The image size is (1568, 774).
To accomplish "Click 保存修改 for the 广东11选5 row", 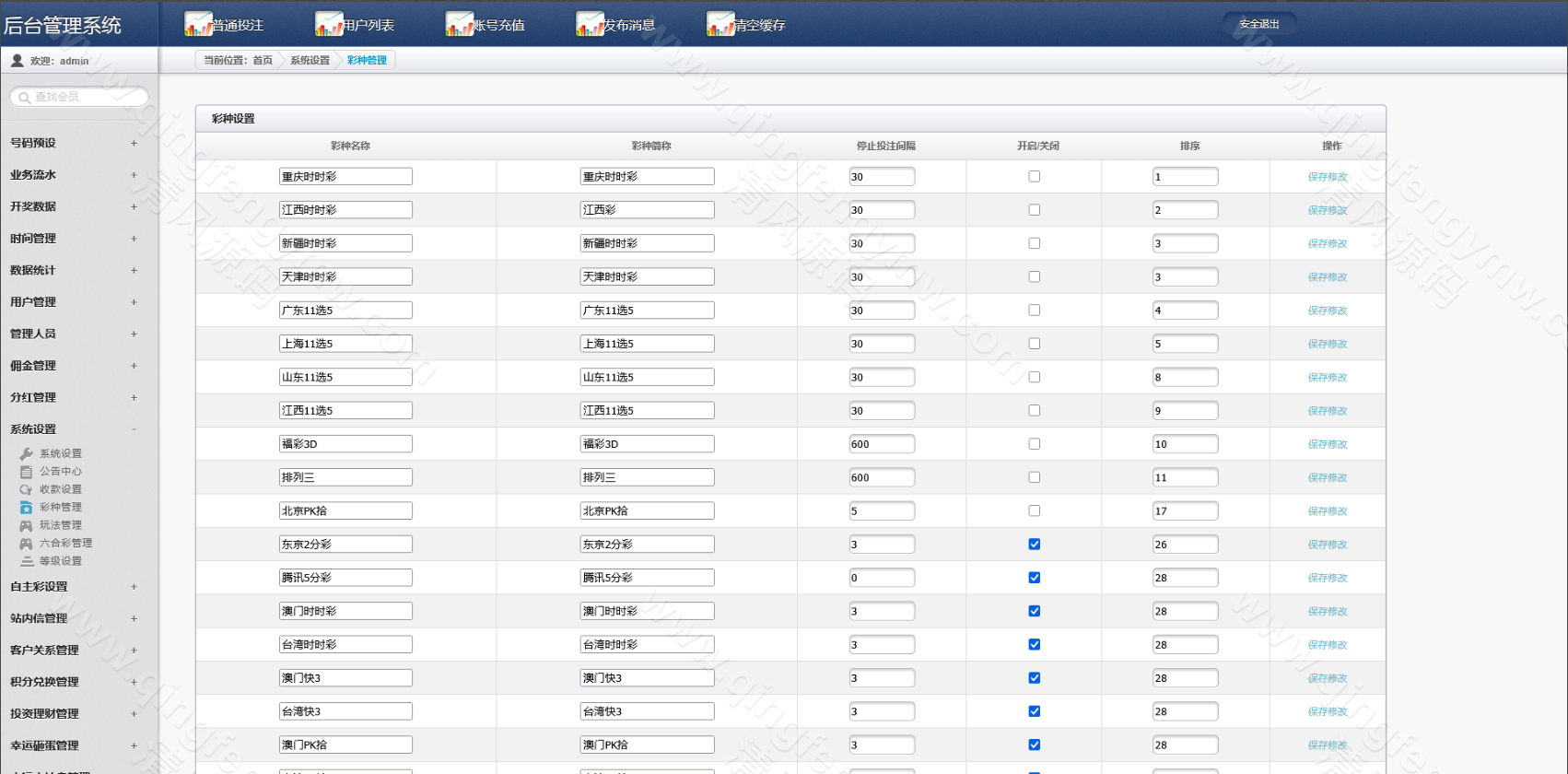I will tap(1327, 311).
